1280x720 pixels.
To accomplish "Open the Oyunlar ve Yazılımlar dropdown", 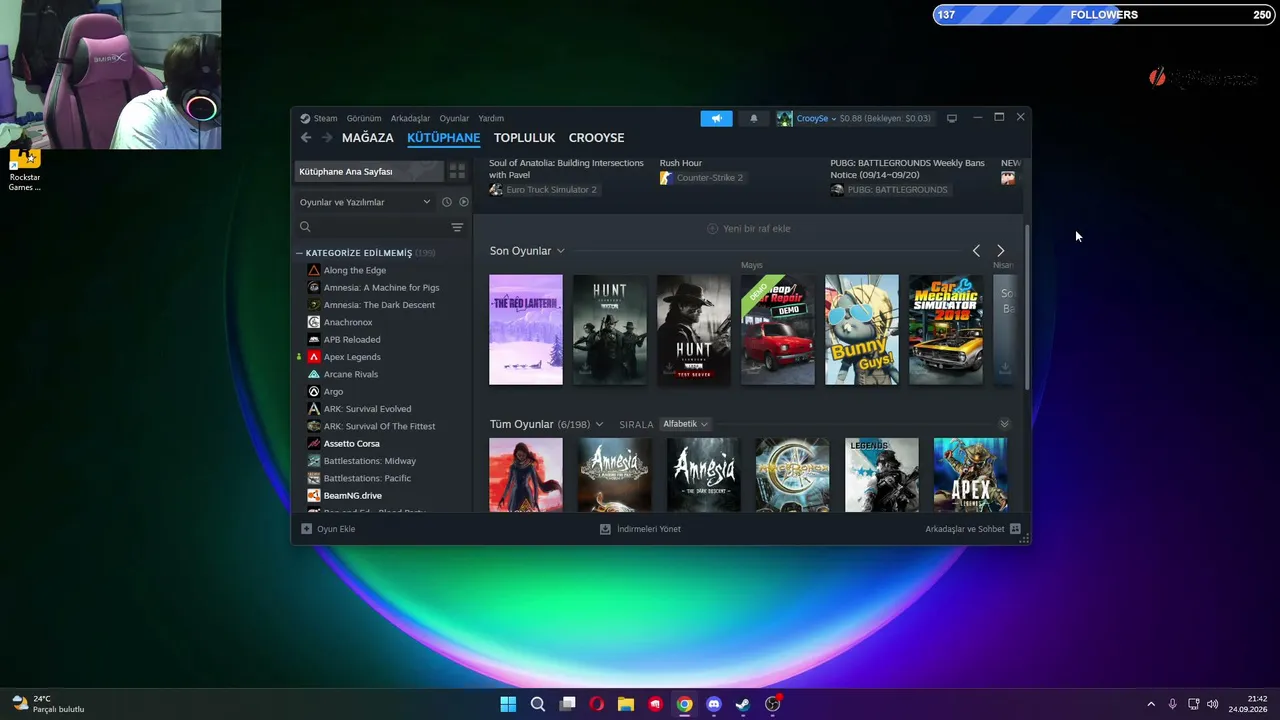I will [x=364, y=202].
